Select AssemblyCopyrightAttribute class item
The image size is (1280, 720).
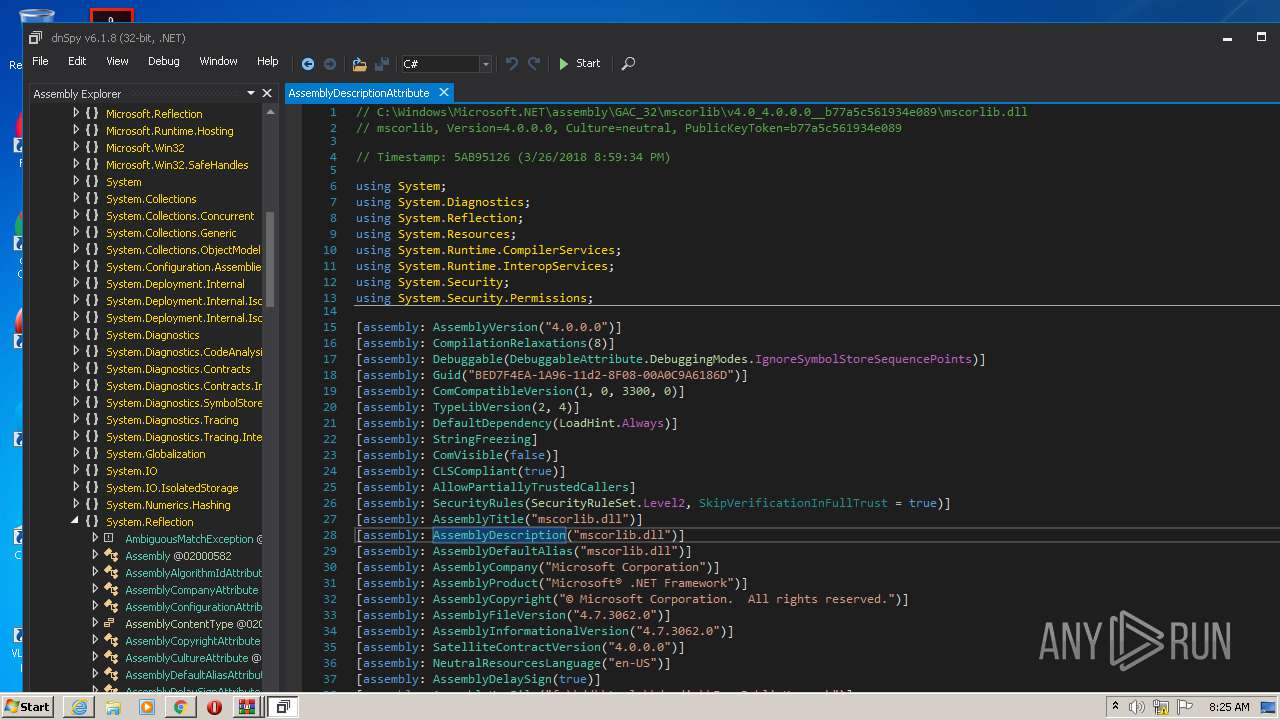(192, 641)
